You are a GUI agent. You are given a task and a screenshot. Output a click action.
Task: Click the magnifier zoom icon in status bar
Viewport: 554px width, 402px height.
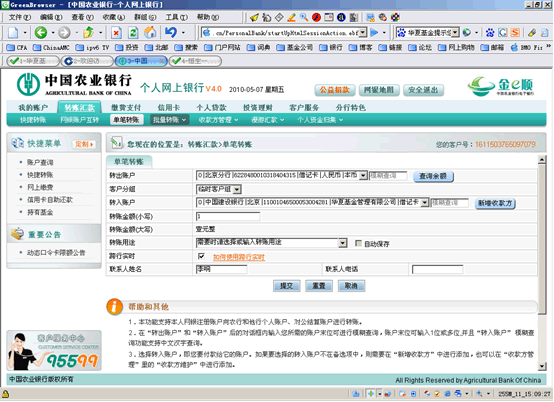point(479,394)
